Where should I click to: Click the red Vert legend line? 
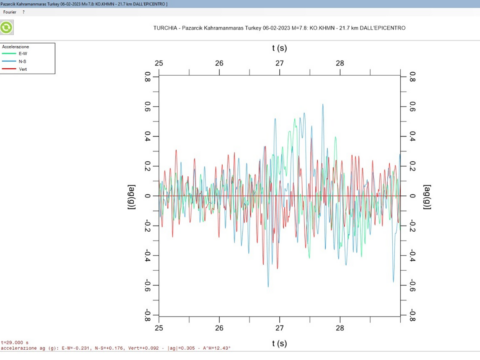(9, 69)
